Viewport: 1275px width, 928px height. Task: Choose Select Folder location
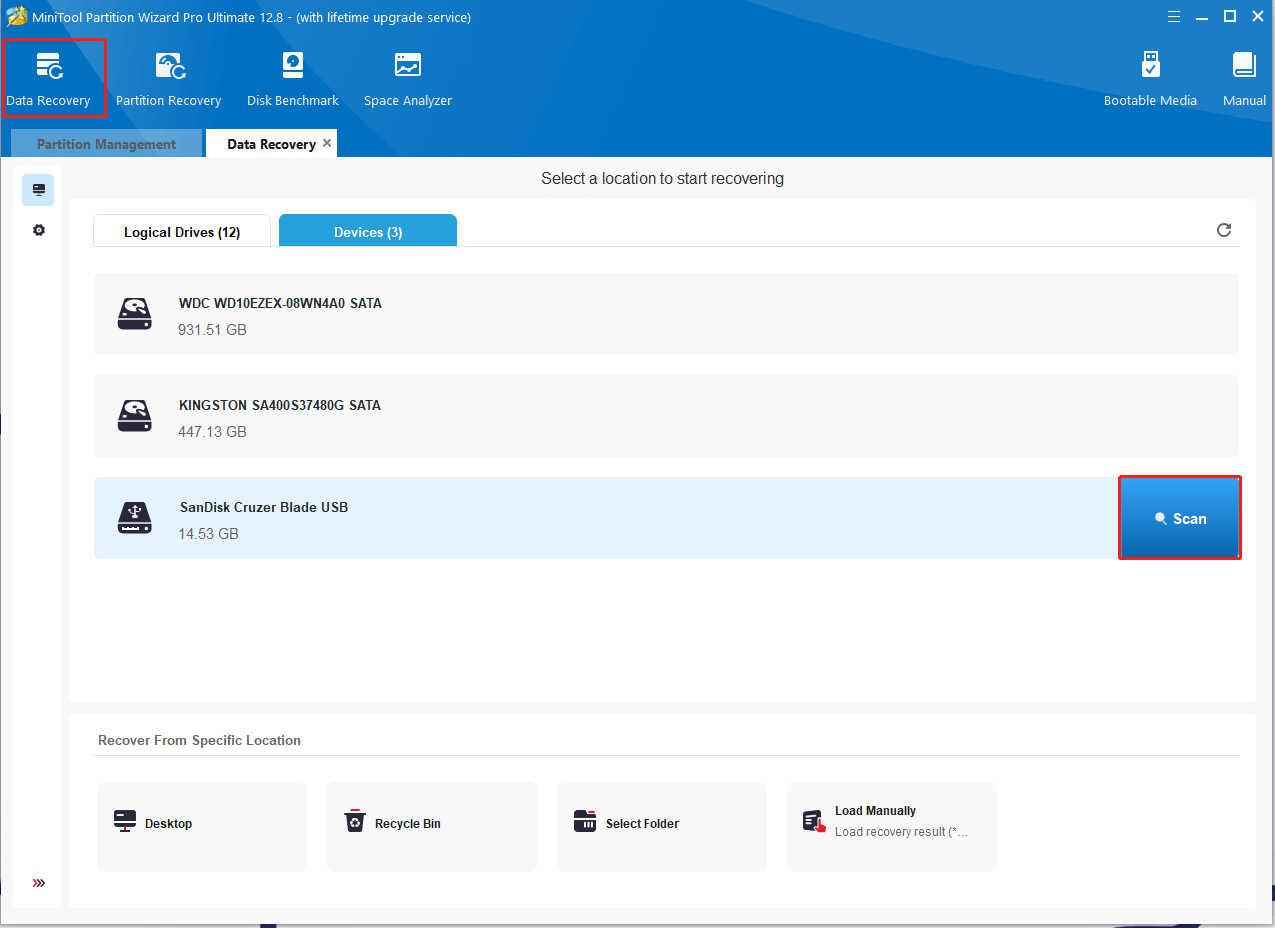coord(662,827)
